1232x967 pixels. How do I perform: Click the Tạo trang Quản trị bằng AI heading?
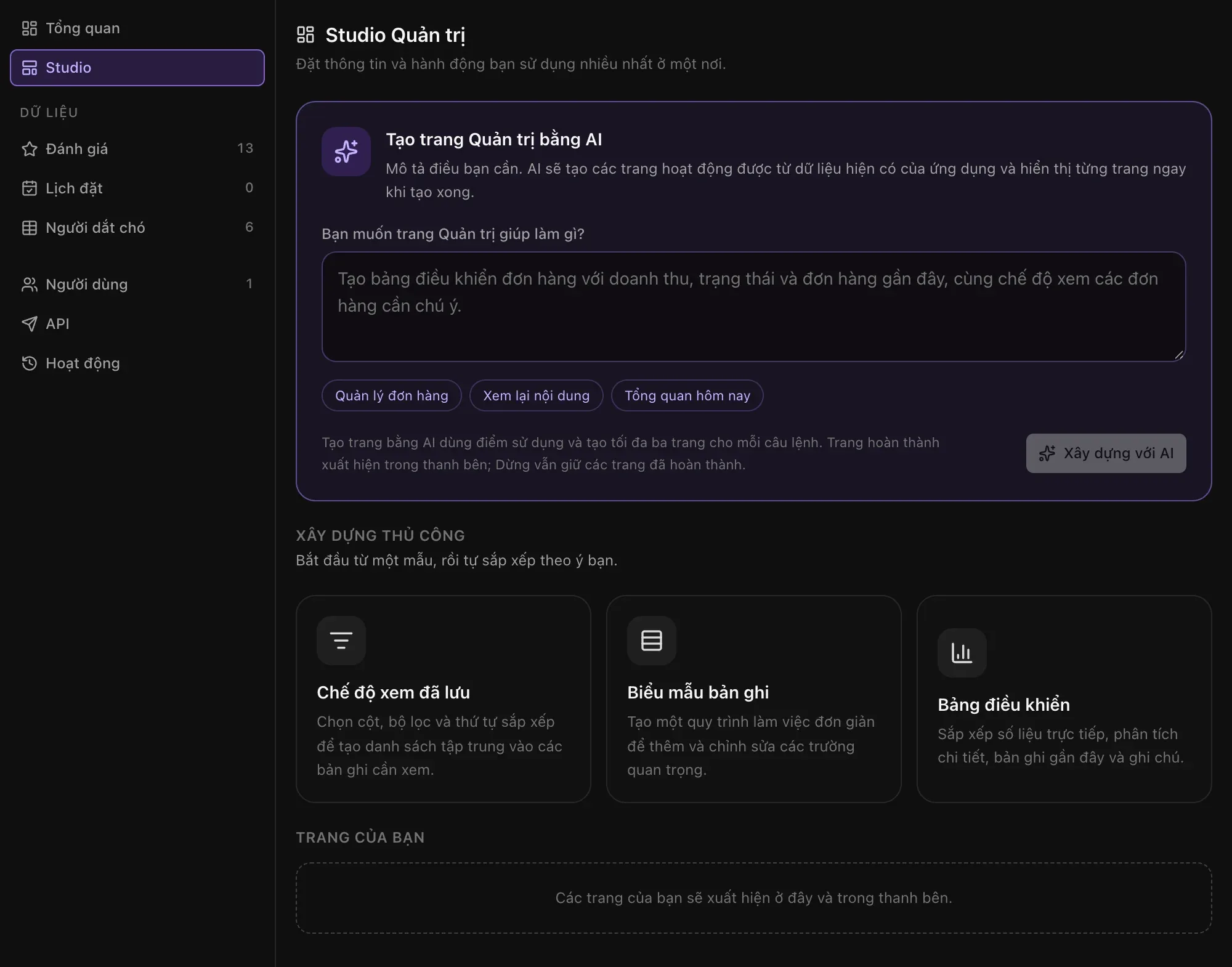(494, 140)
